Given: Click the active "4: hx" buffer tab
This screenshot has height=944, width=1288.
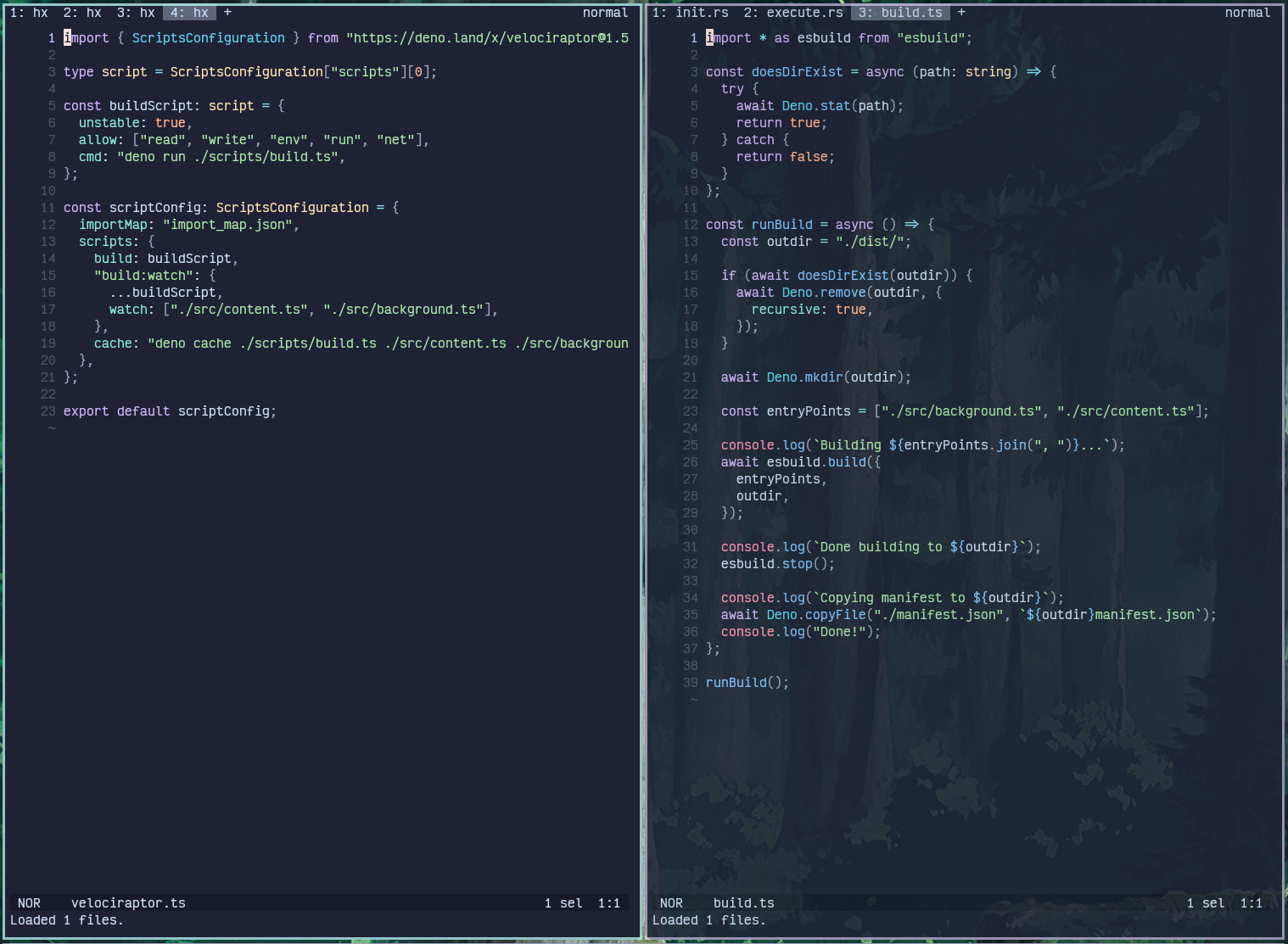Looking at the screenshot, I should coord(188,12).
